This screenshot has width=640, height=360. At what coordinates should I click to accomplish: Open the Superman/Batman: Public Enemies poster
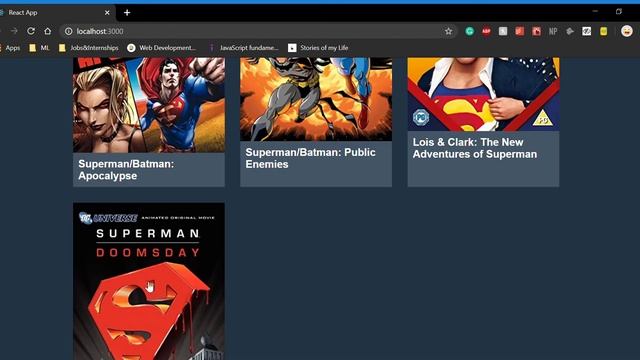click(316, 99)
